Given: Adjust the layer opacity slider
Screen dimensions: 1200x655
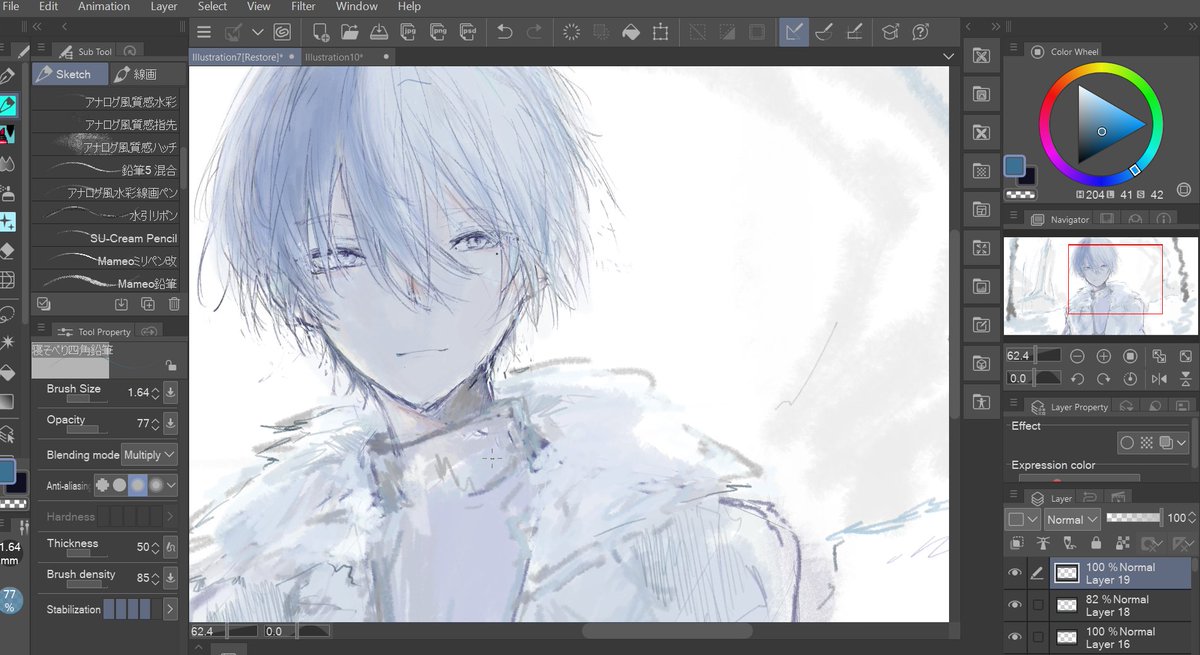Looking at the screenshot, I should pyautogui.click(x=1133, y=519).
